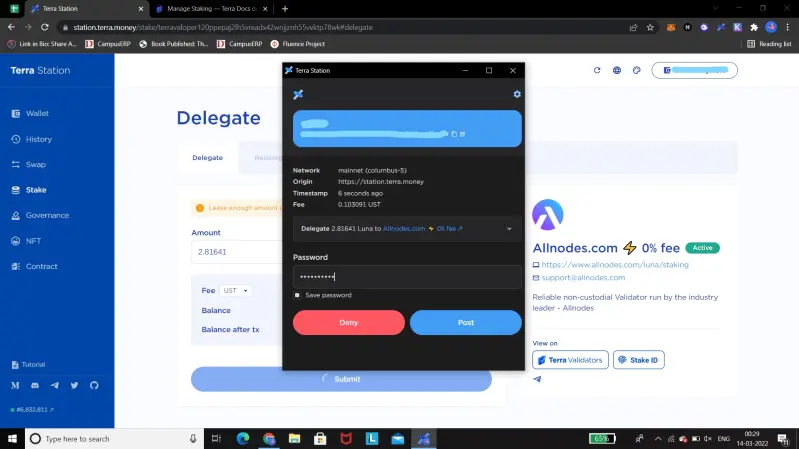Open the GitHub icon in sidebar
The image size is (799, 449).
(x=94, y=386)
